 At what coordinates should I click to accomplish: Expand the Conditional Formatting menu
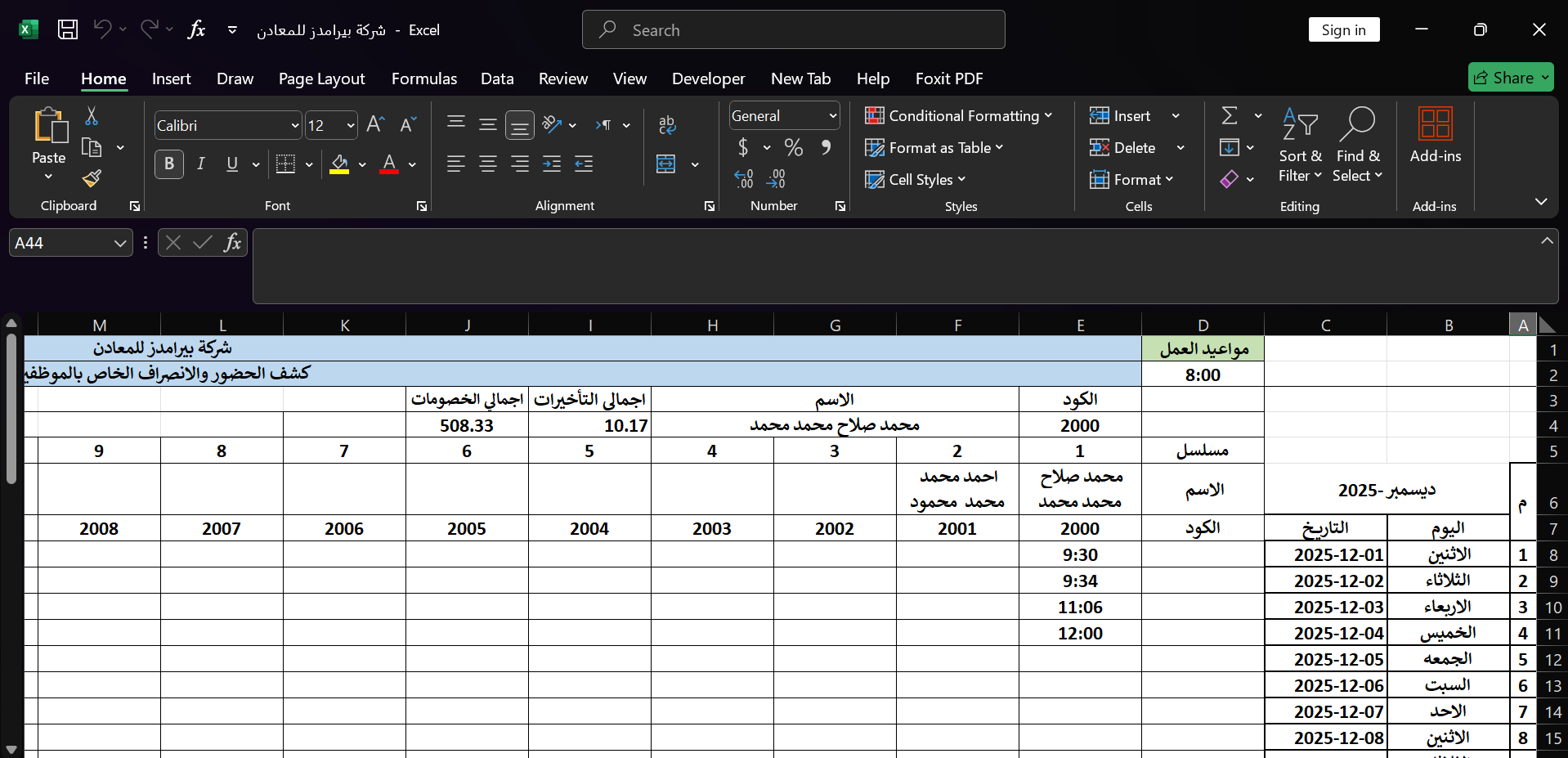click(x=958, y=116)
